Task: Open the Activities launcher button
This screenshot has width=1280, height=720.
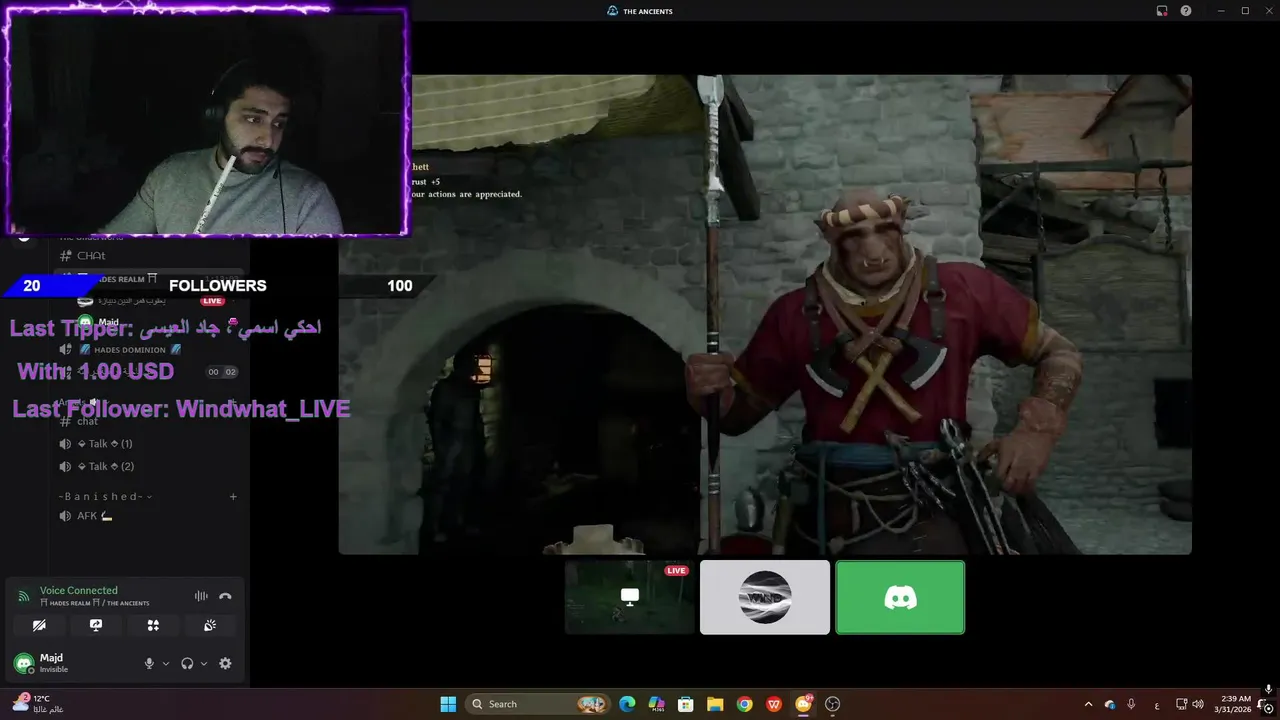Action: 153,625
